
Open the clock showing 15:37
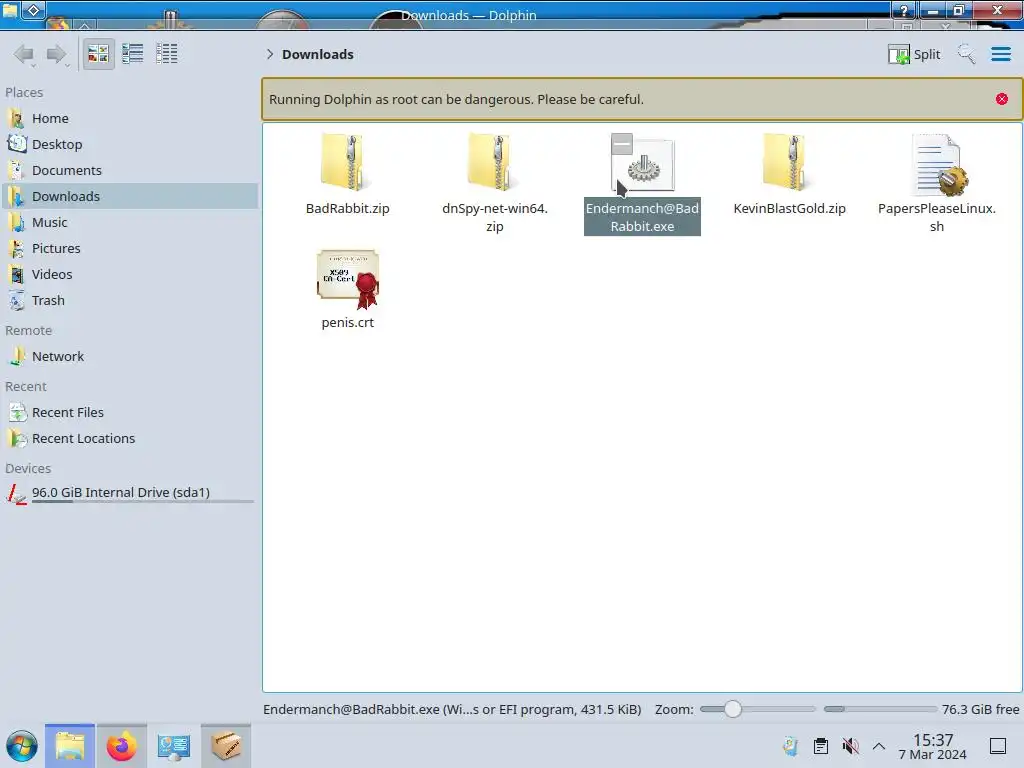click(933, 746)
